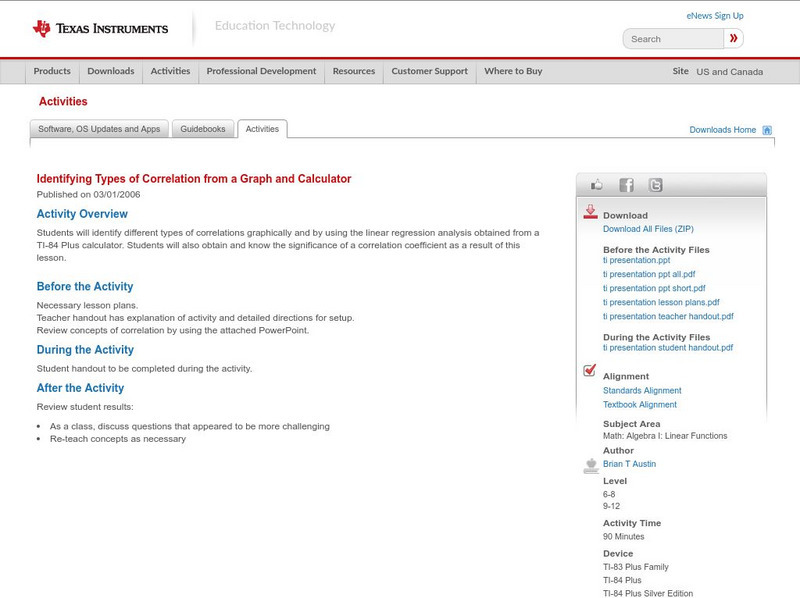The height and width of the screenshot is (598, 800).
Task: Open ti presentation ppt short.pdf
Action: (x=654, y=288)
